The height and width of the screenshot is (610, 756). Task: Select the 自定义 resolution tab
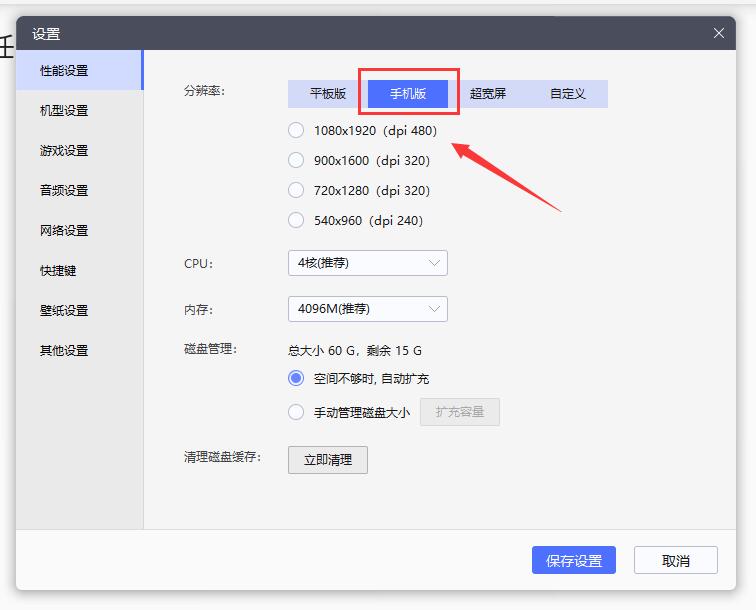pyautogui.click(x=567, y=94)
